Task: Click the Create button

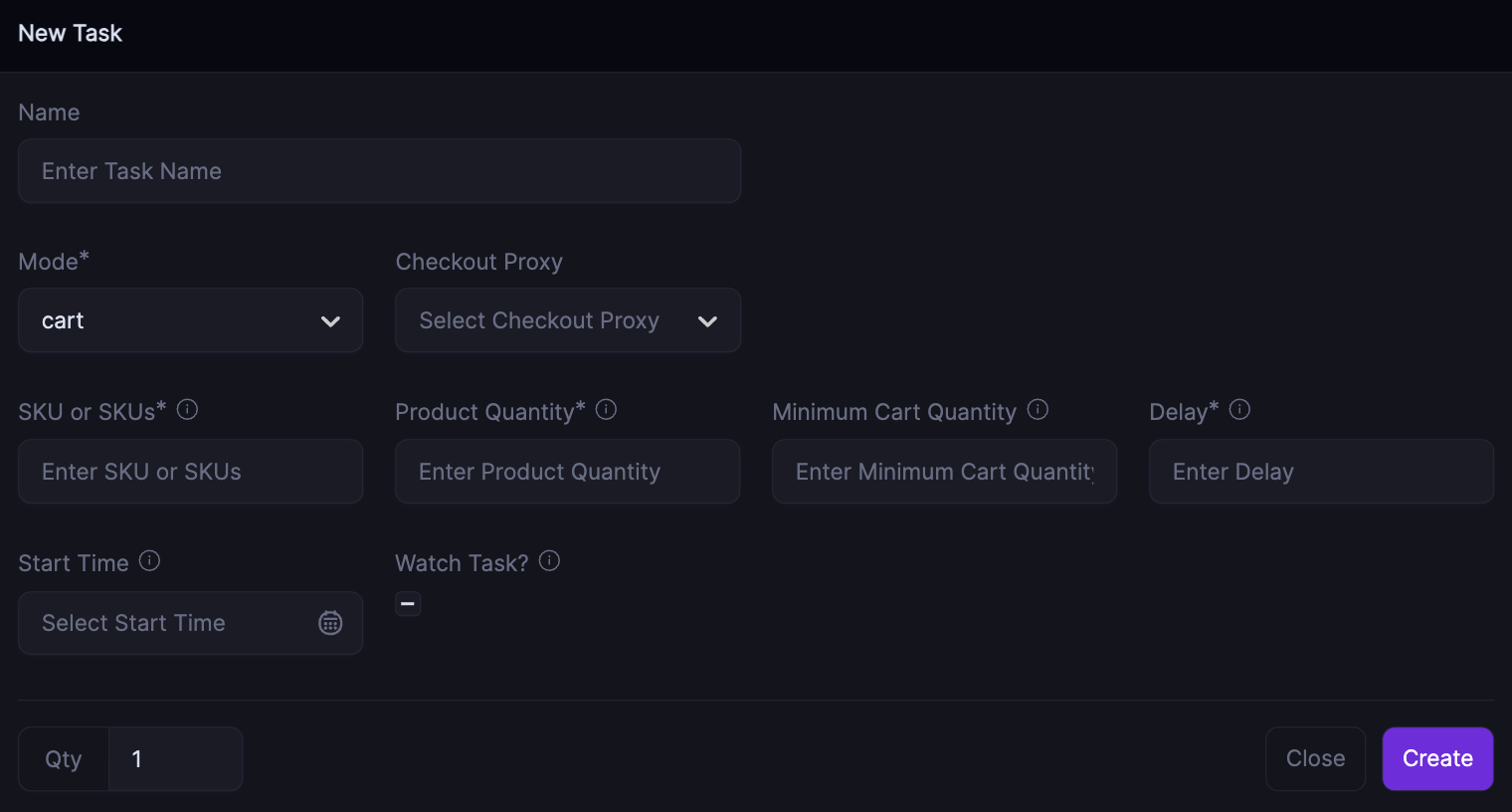Action: 1436,758
